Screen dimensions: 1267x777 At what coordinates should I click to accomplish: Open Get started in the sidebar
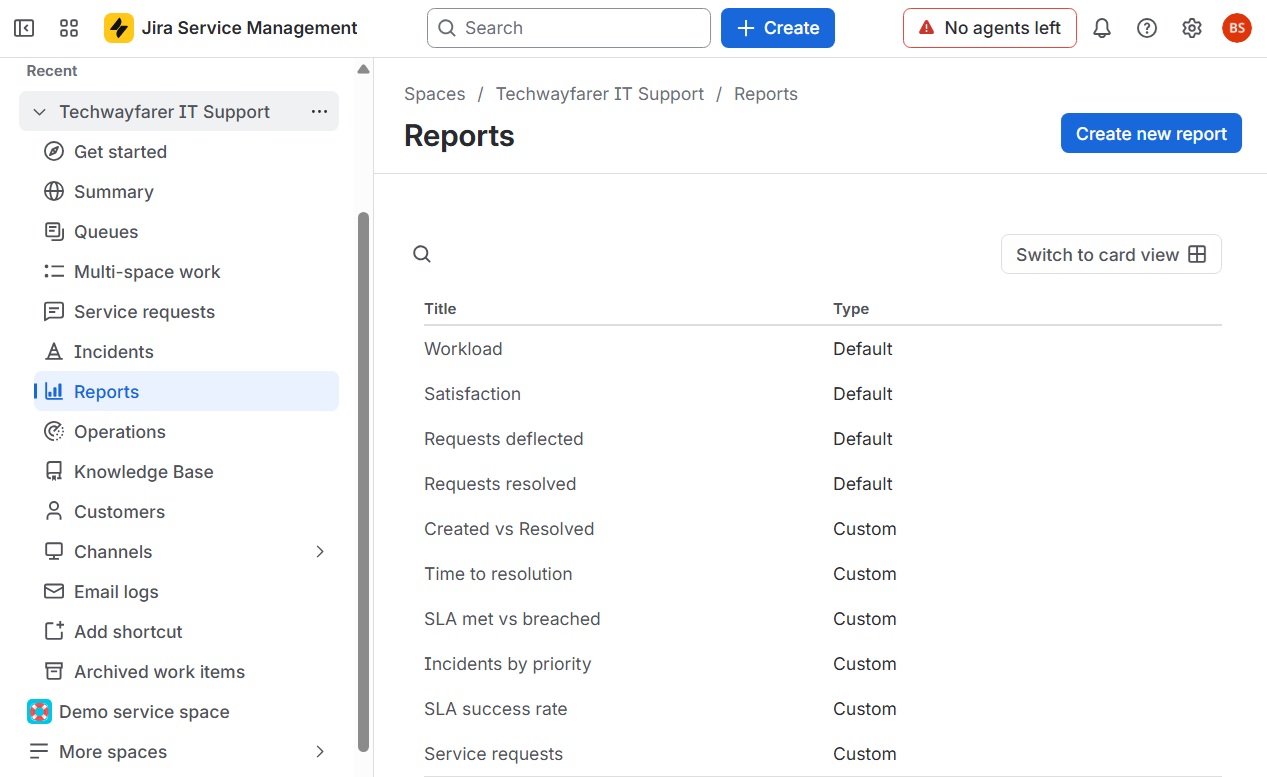(x=186, y=152)
